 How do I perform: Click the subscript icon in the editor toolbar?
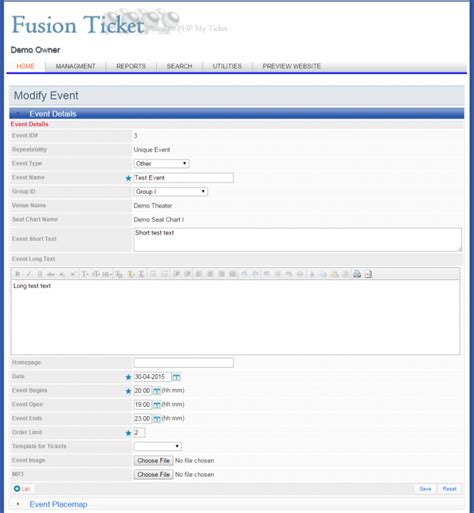(62, 274)
